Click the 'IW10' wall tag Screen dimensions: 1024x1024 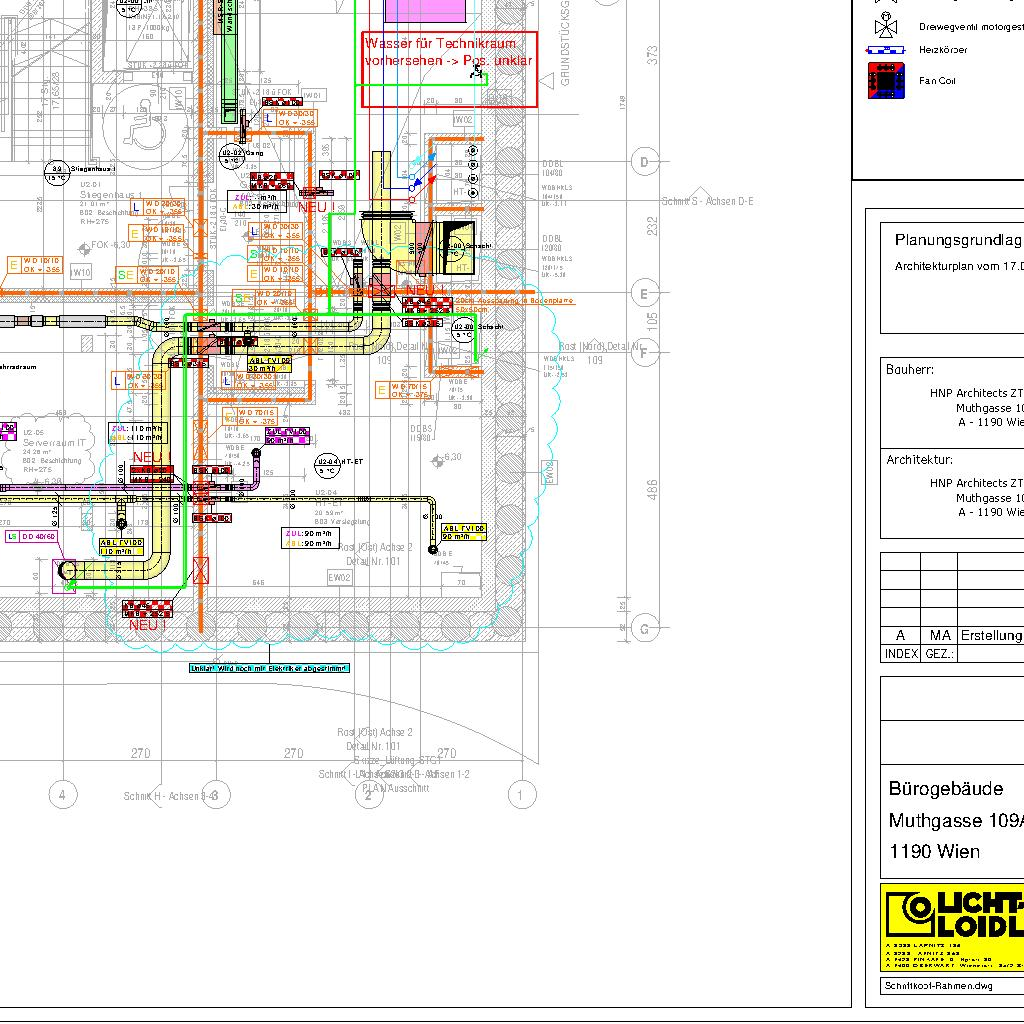coord(81,272)
